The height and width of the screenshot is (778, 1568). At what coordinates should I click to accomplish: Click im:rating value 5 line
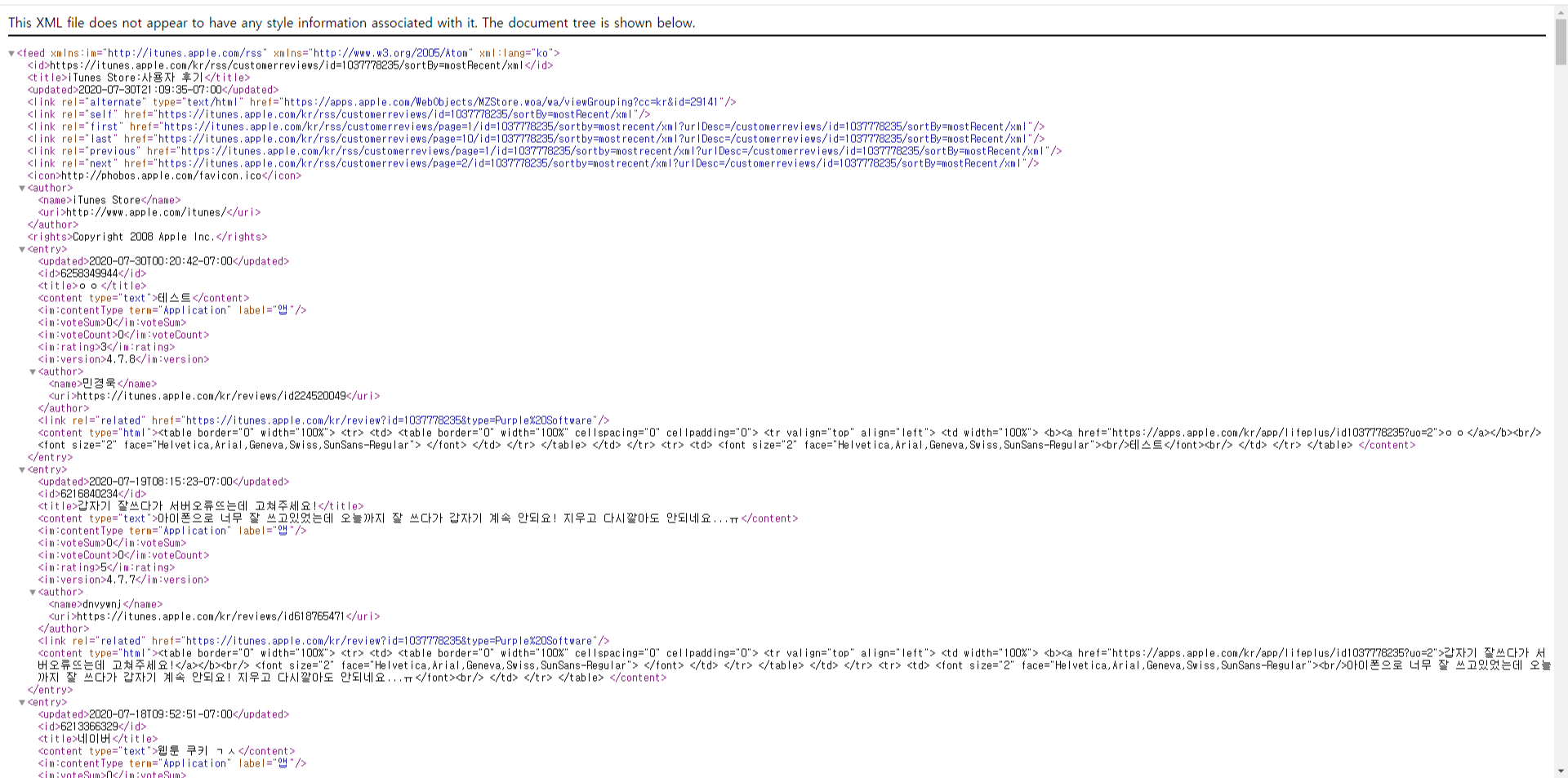click(x=106, y=567)
